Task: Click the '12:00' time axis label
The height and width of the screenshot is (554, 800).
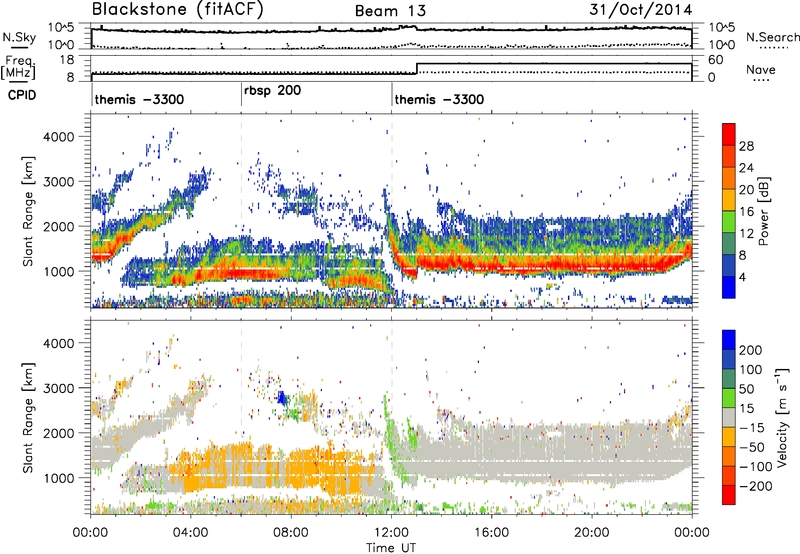Action: [391, 533]
